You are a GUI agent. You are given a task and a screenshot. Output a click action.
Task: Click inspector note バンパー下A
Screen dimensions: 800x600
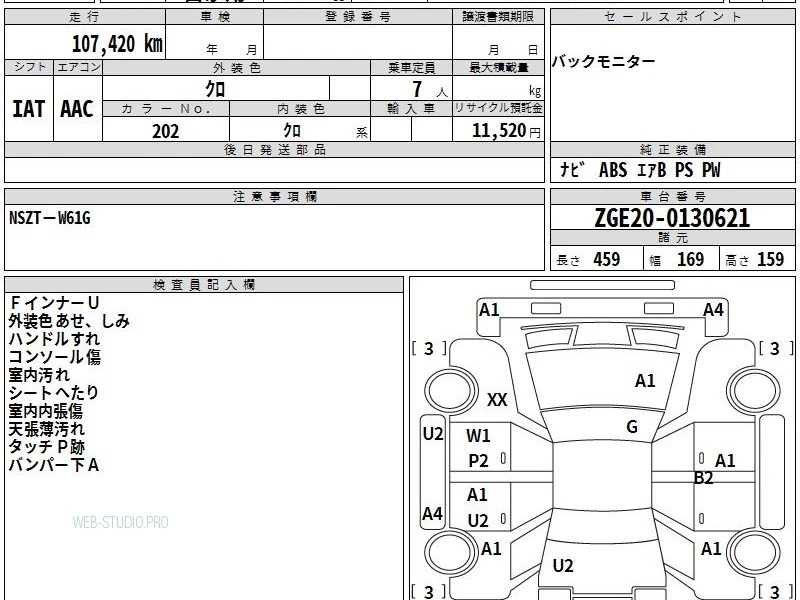point(54,465)
